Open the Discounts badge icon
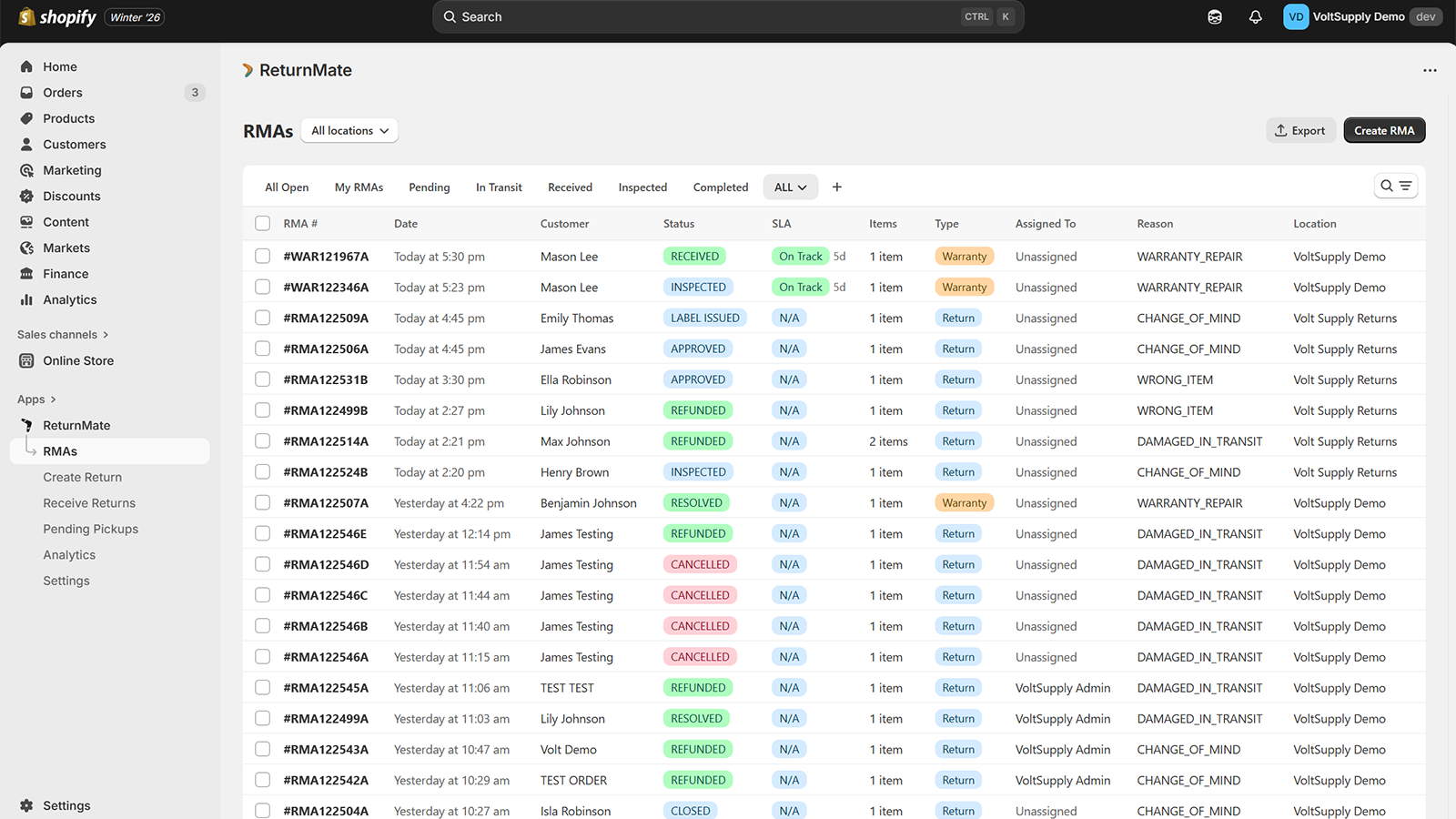The width and height of the screenshot is (1456, 819). point(26,197)
